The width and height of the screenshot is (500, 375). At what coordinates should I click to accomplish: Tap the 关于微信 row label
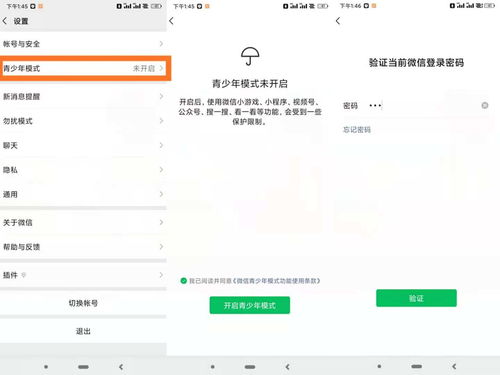coord(18,222)
